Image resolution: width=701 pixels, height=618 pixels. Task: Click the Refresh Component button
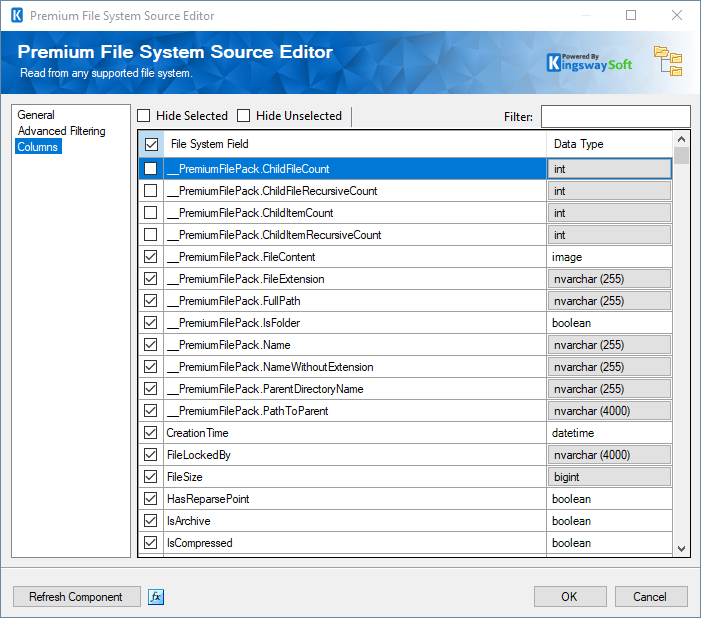76,597
